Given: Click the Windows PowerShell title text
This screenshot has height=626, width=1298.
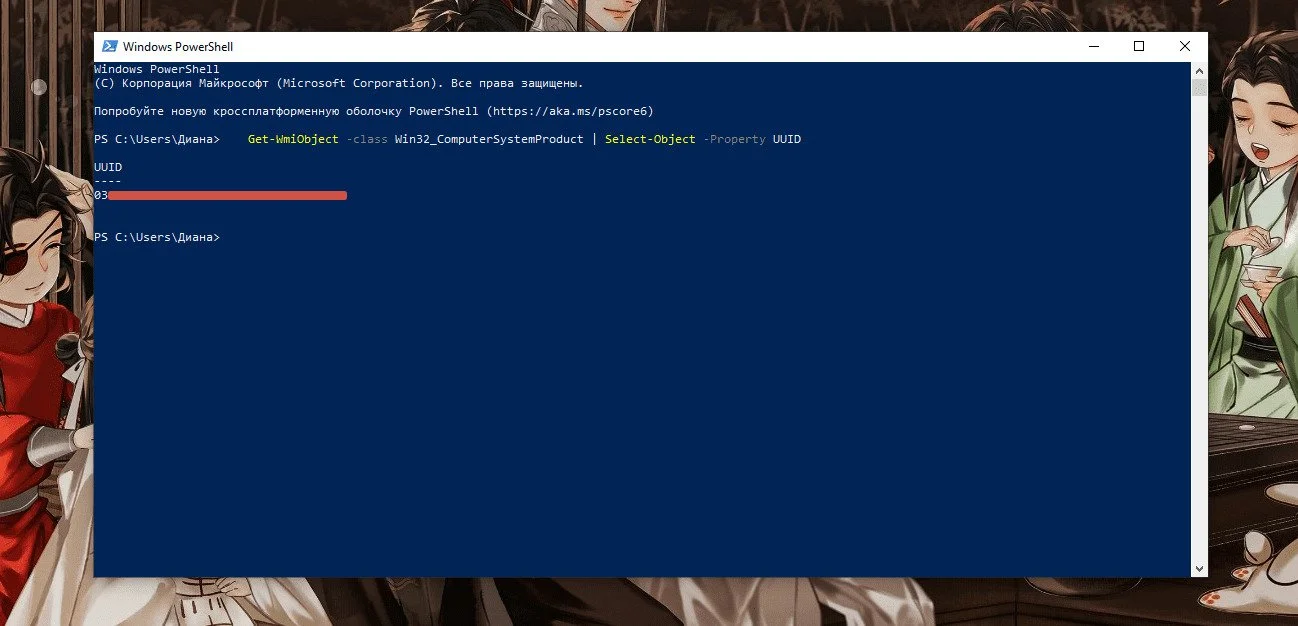Looking at the screenshot, I should (x=178, y=47).
